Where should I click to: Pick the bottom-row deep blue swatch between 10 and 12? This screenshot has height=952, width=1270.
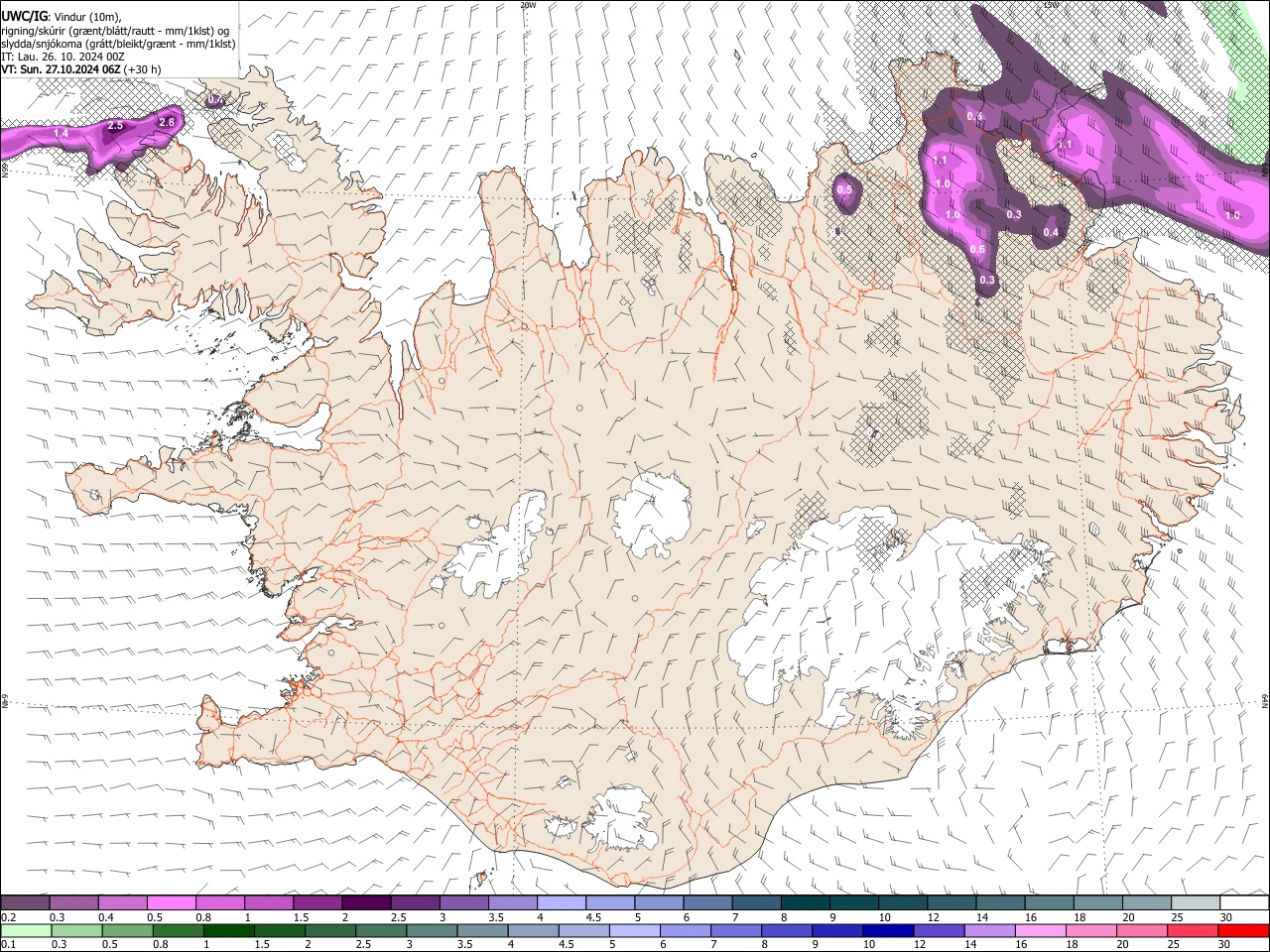coord(889,930)
